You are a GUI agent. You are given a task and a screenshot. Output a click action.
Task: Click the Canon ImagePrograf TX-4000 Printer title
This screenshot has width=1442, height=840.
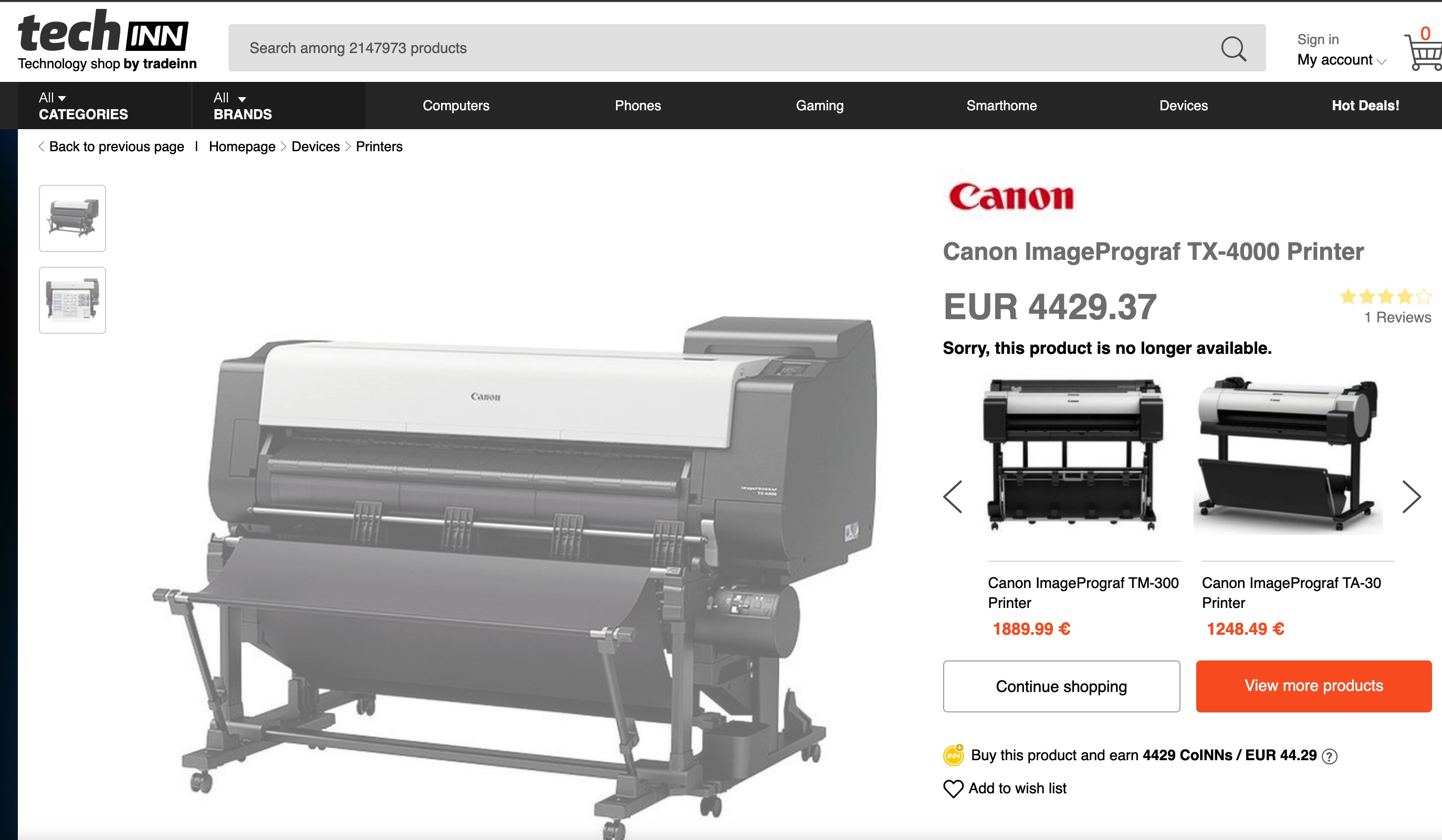[1153, 252]
